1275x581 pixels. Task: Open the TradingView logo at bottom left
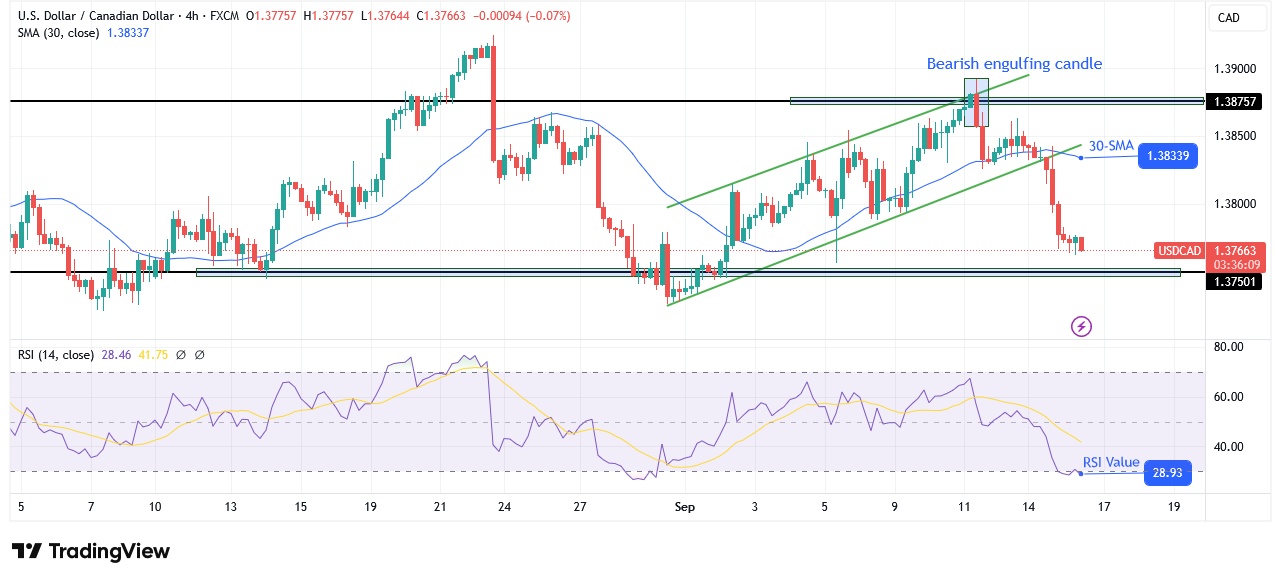point(90,551)
